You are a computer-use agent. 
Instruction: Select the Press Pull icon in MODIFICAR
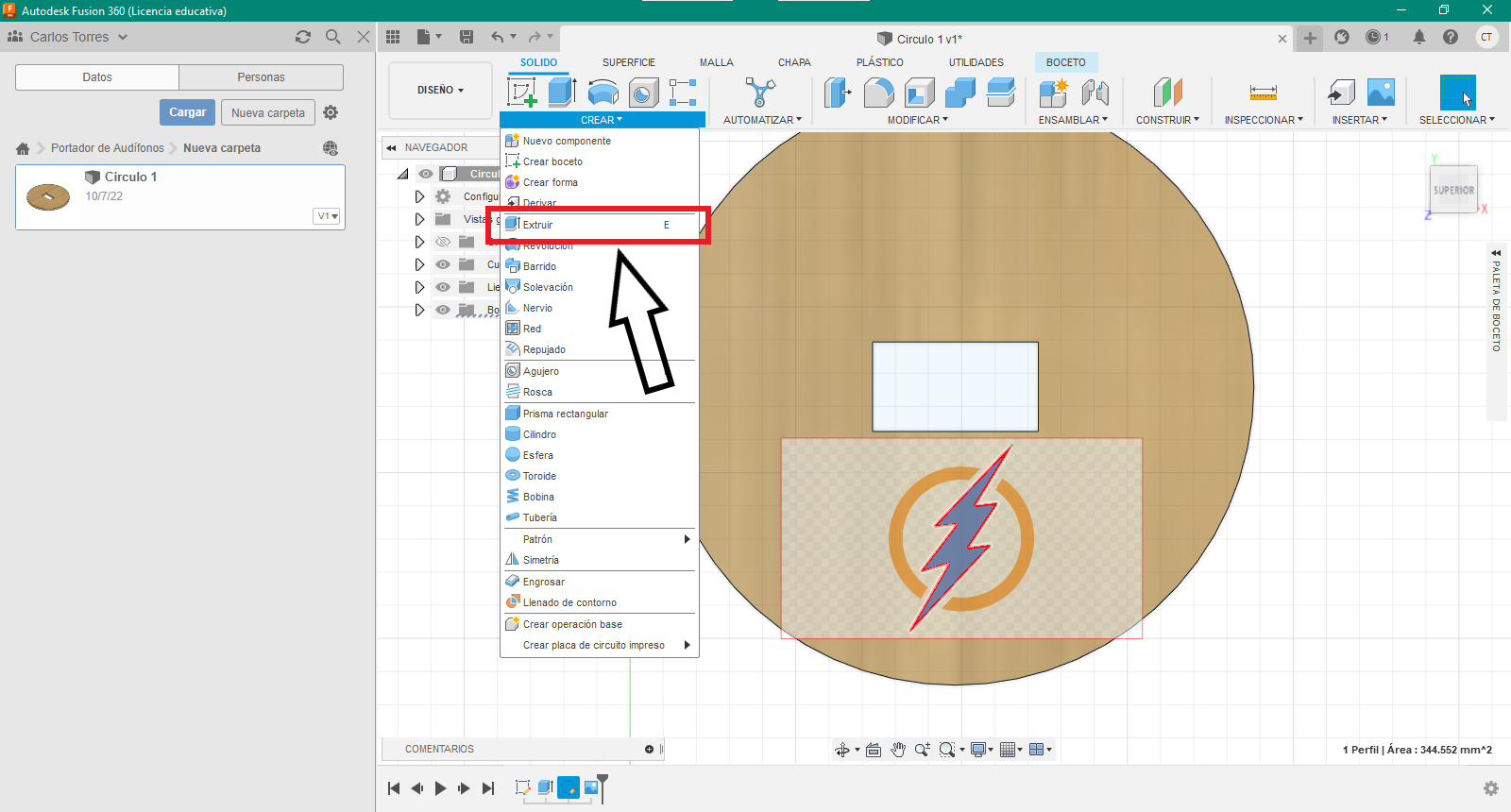coord(838,93)
